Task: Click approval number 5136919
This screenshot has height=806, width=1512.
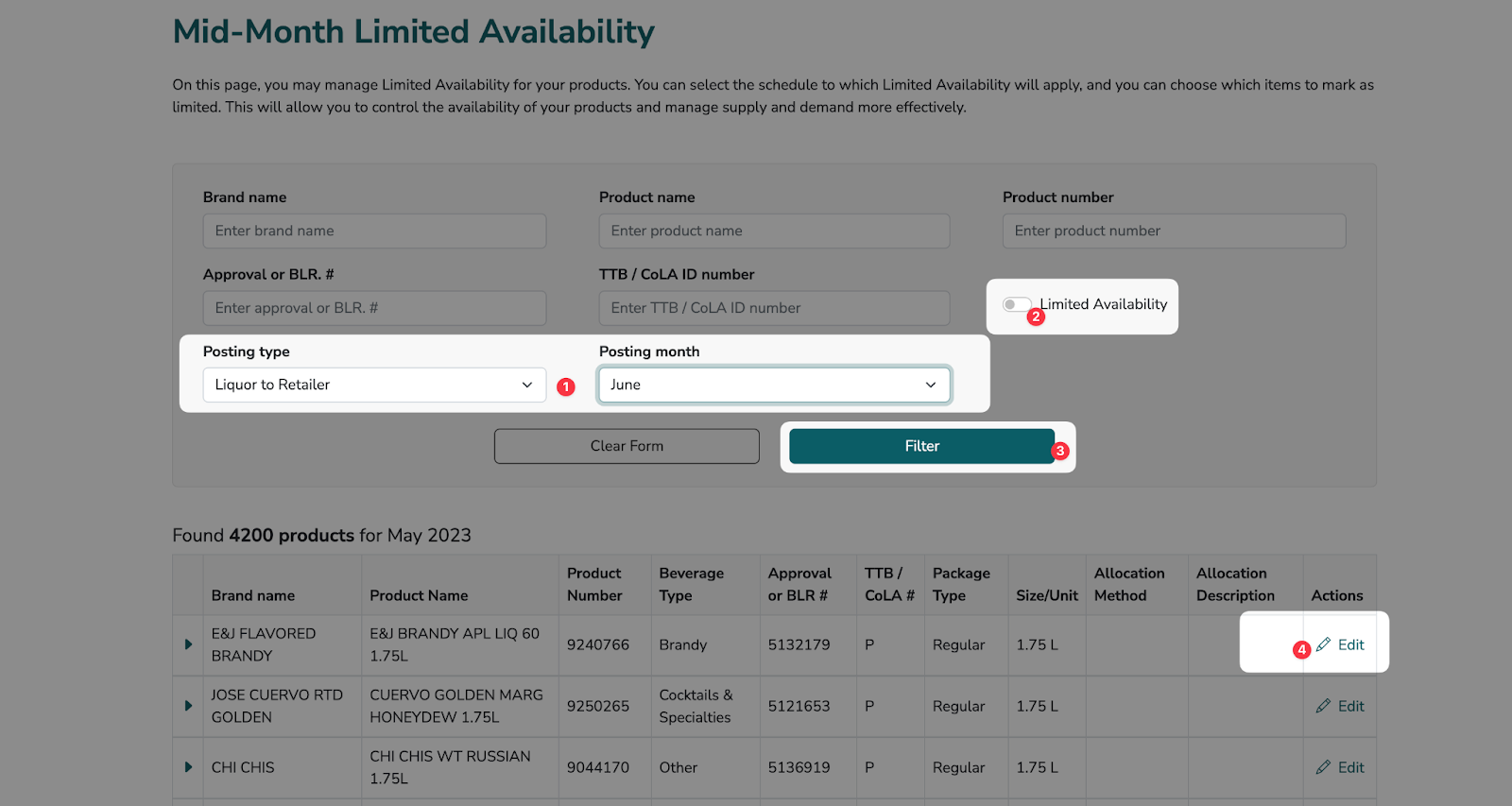Action: [x=799, y=767]
